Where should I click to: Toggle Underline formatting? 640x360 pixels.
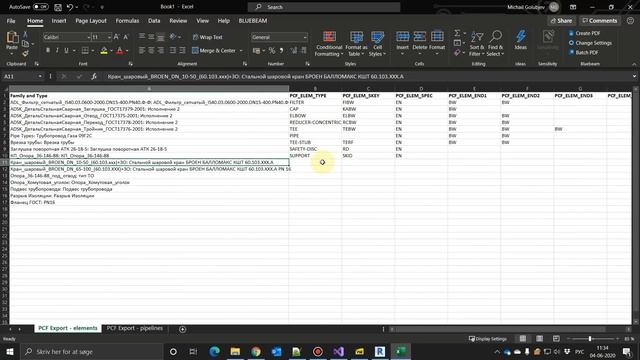coord(66,51)
